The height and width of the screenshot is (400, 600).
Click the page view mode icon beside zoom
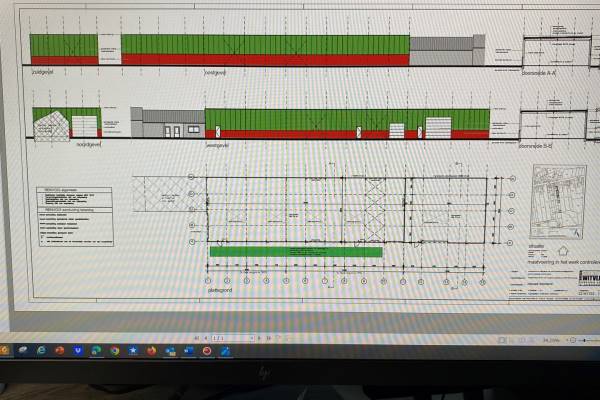(502, 339)
